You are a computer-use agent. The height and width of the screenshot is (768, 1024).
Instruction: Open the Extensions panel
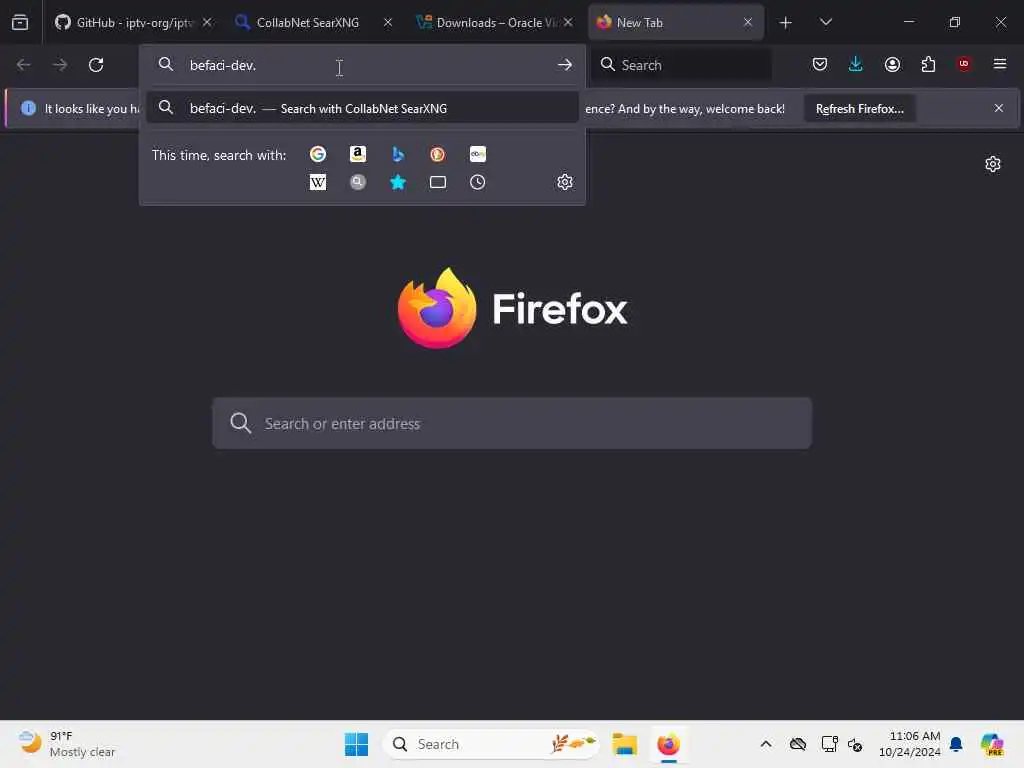coord(928,64)
